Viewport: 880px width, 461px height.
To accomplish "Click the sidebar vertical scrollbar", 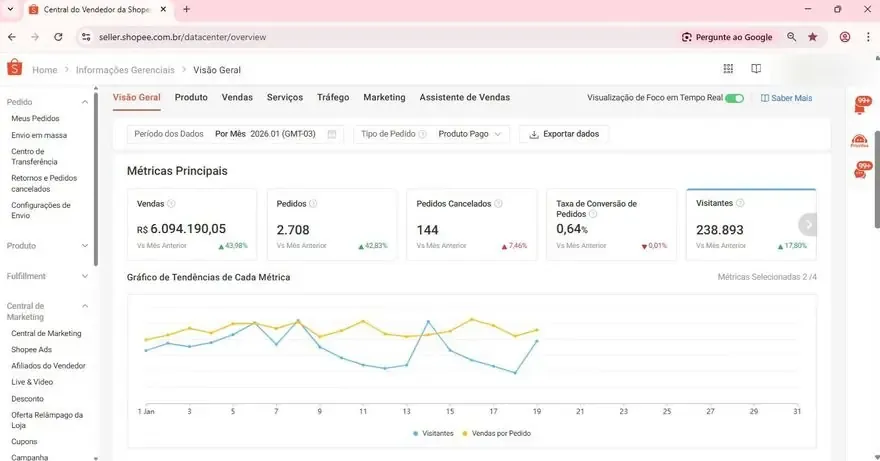I will (x=95, y=177).
